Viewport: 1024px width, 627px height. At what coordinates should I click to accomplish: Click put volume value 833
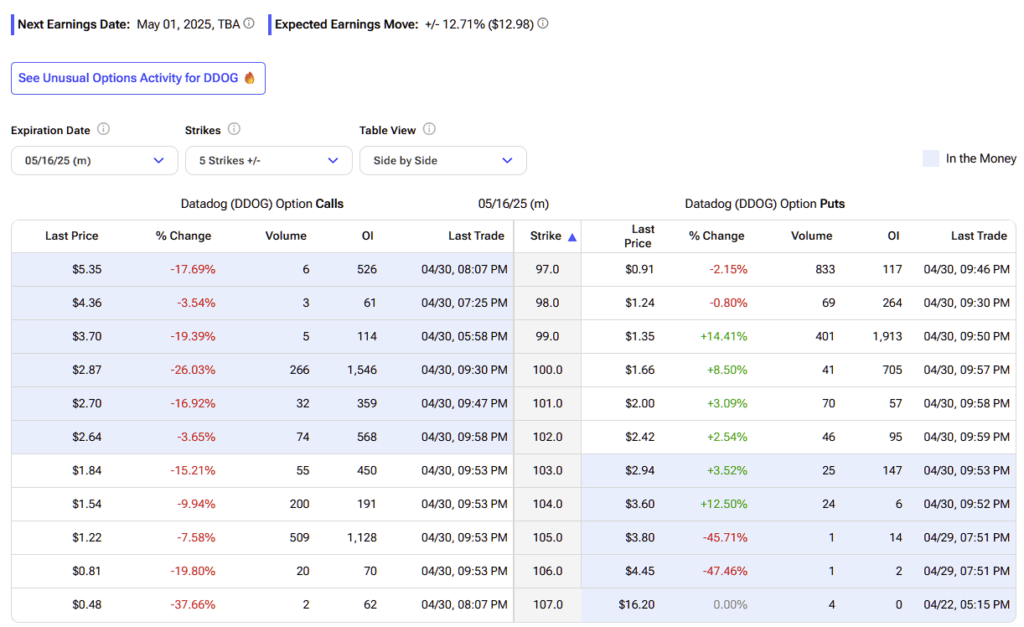click(825, 269)
